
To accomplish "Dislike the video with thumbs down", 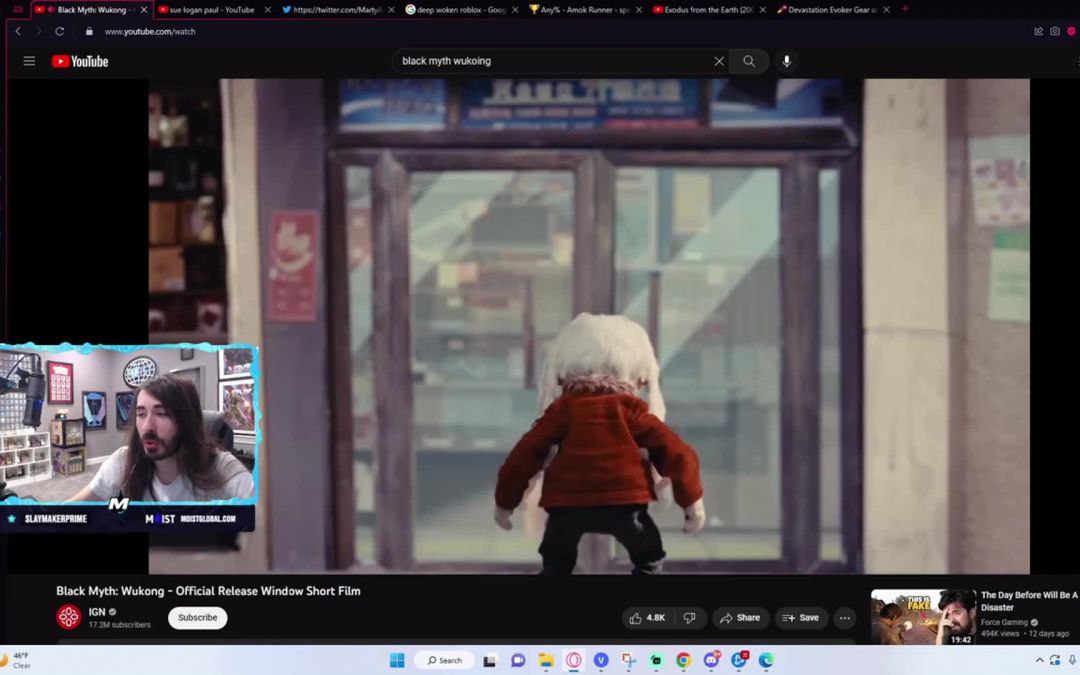I will pyautogui.click(x=689, y=618).
